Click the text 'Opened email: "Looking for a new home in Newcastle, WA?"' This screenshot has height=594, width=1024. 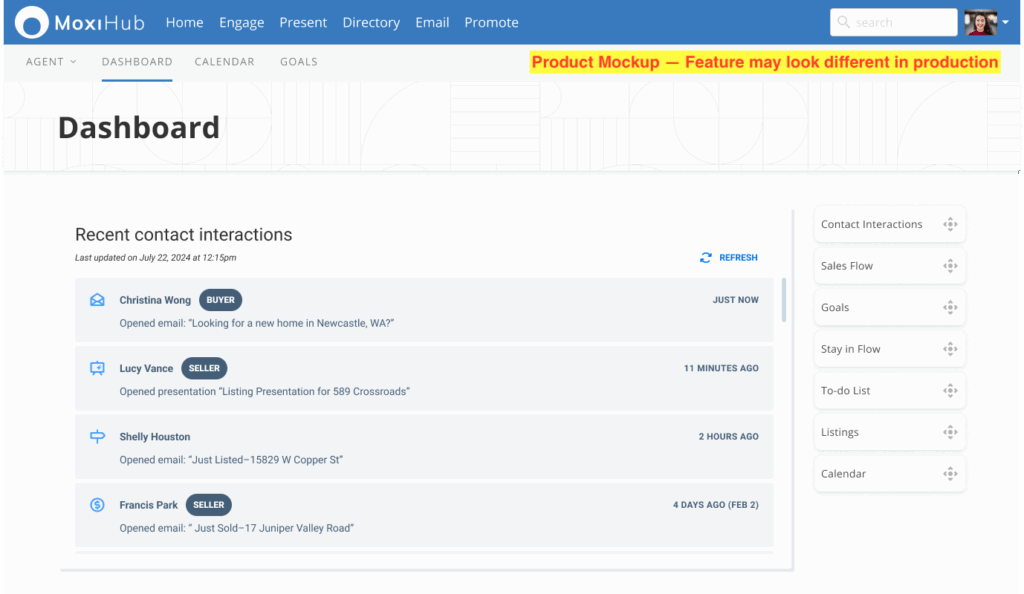[257, 323]
